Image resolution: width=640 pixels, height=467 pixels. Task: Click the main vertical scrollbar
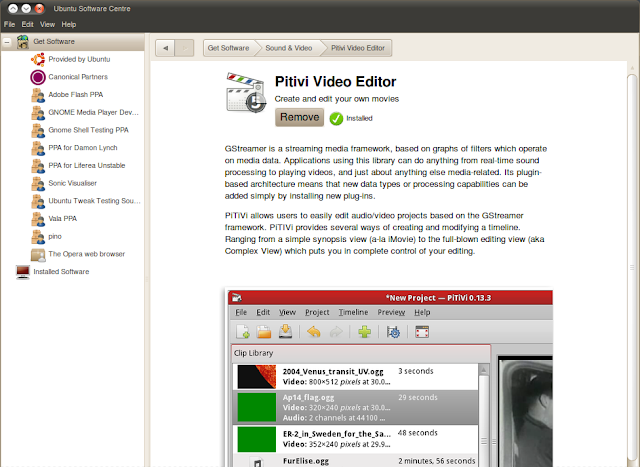[632, 265]
